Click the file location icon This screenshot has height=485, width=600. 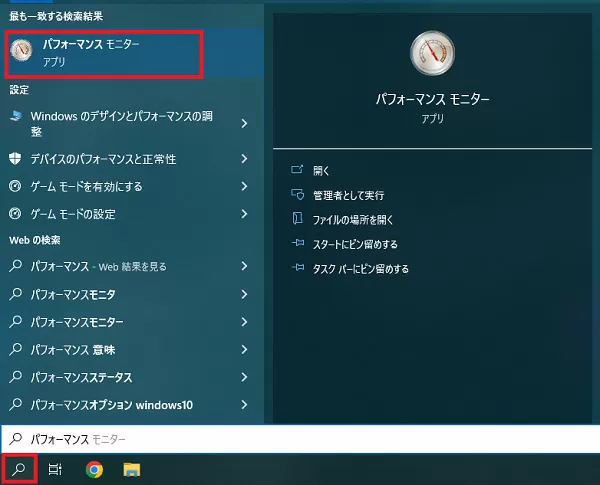(297, 219)
